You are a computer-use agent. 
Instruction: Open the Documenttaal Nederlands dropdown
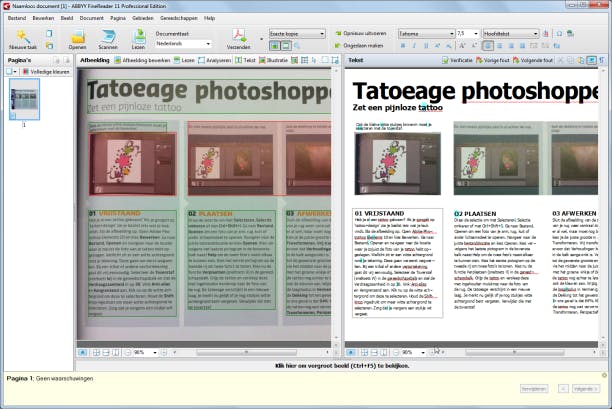point(183,44)
